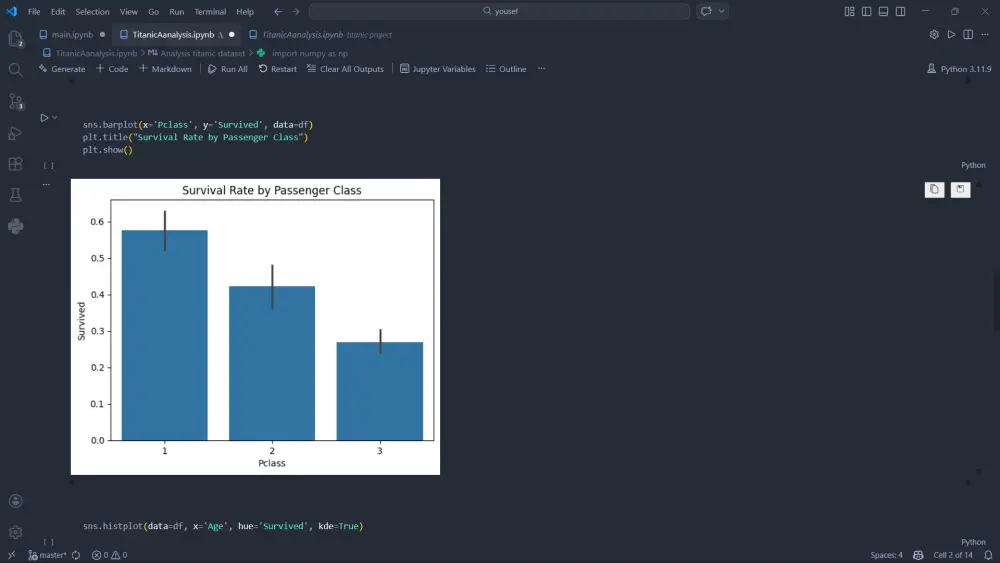Open the Help menu
This screenshot has height=563, width=1000.
(245, 11)
